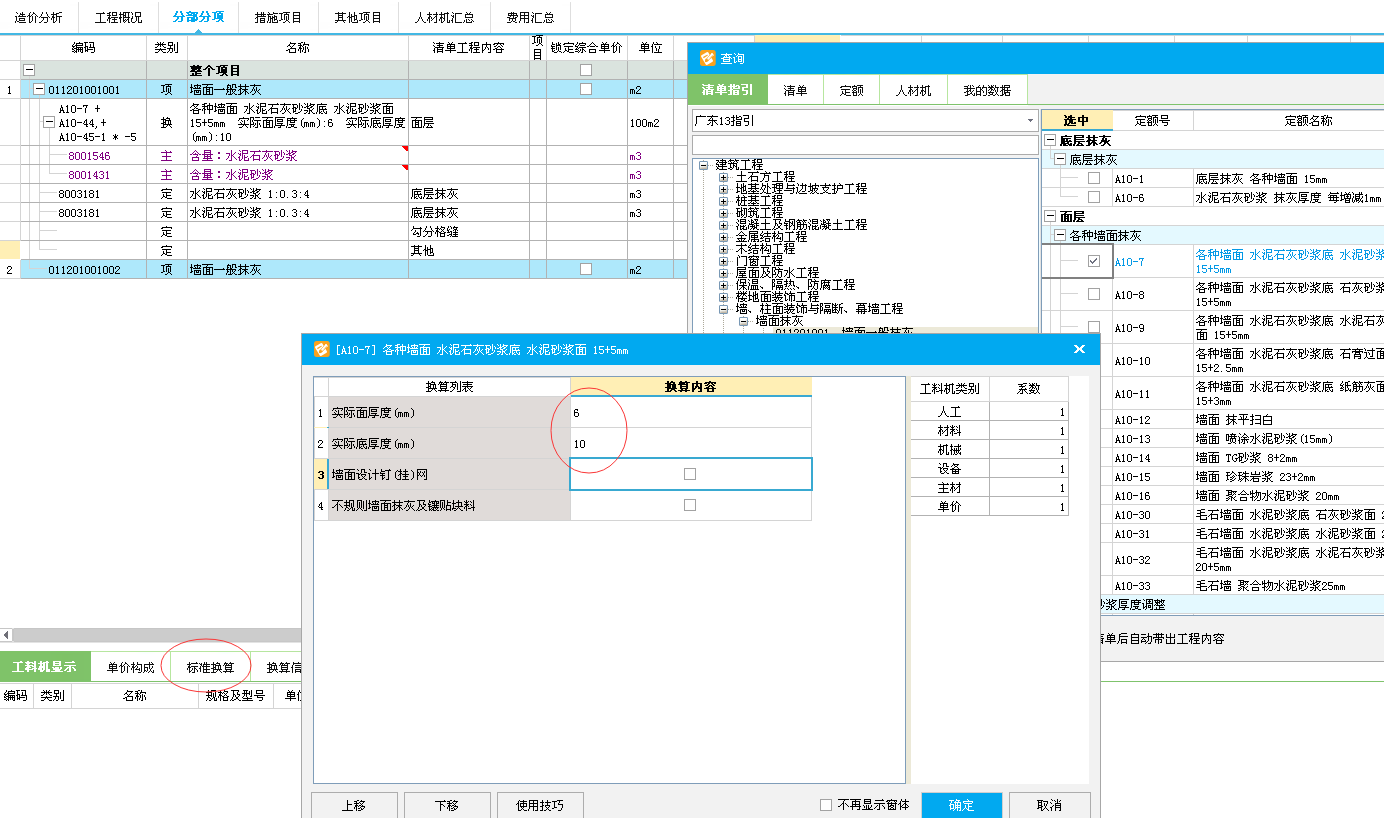Viewport: 1384px width, 818px height.
Task: Click the horizontal scrollbar left arrow
Action: point(6,635)
